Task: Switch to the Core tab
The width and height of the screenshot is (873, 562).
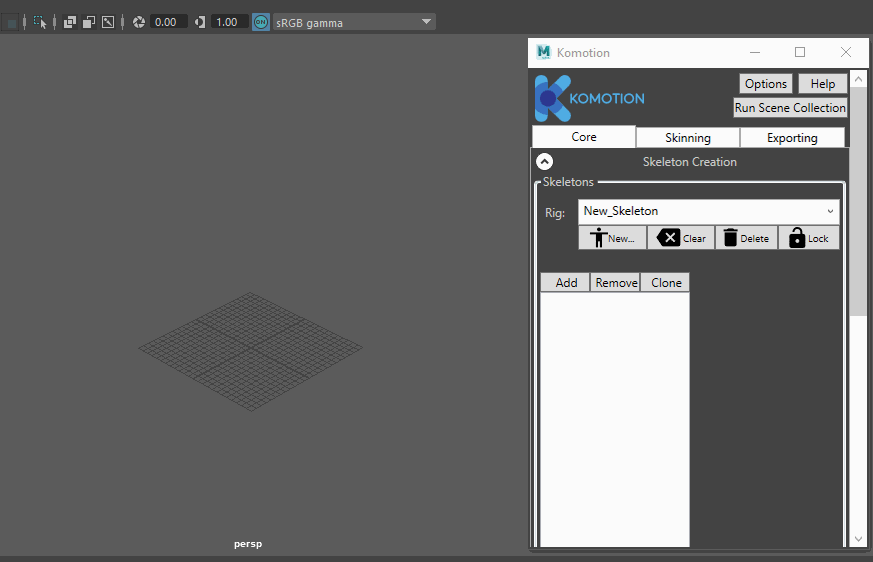Action: click(583, 137)
